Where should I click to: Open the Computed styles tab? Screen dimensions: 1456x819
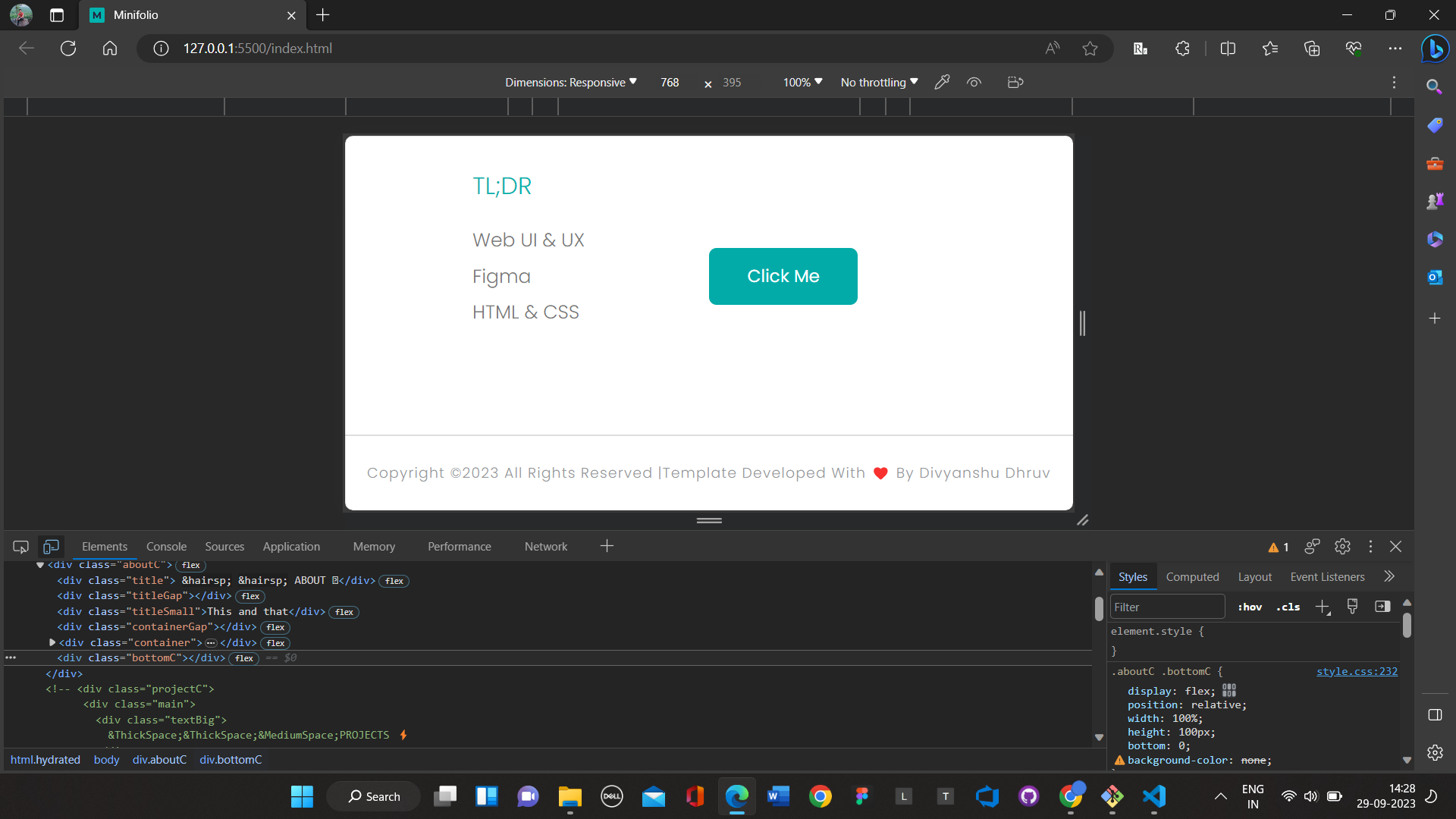tap(1192, 577)
